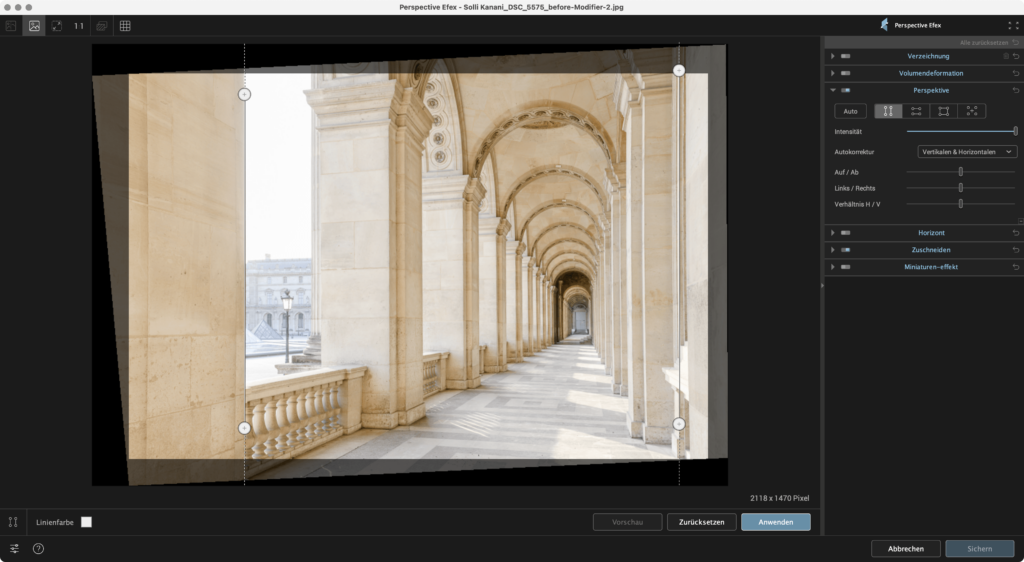Toggle the Zuschneiden switch
Image resolution: width=1024 pixels, height=562 pixels.
click(x=846, y=249)
